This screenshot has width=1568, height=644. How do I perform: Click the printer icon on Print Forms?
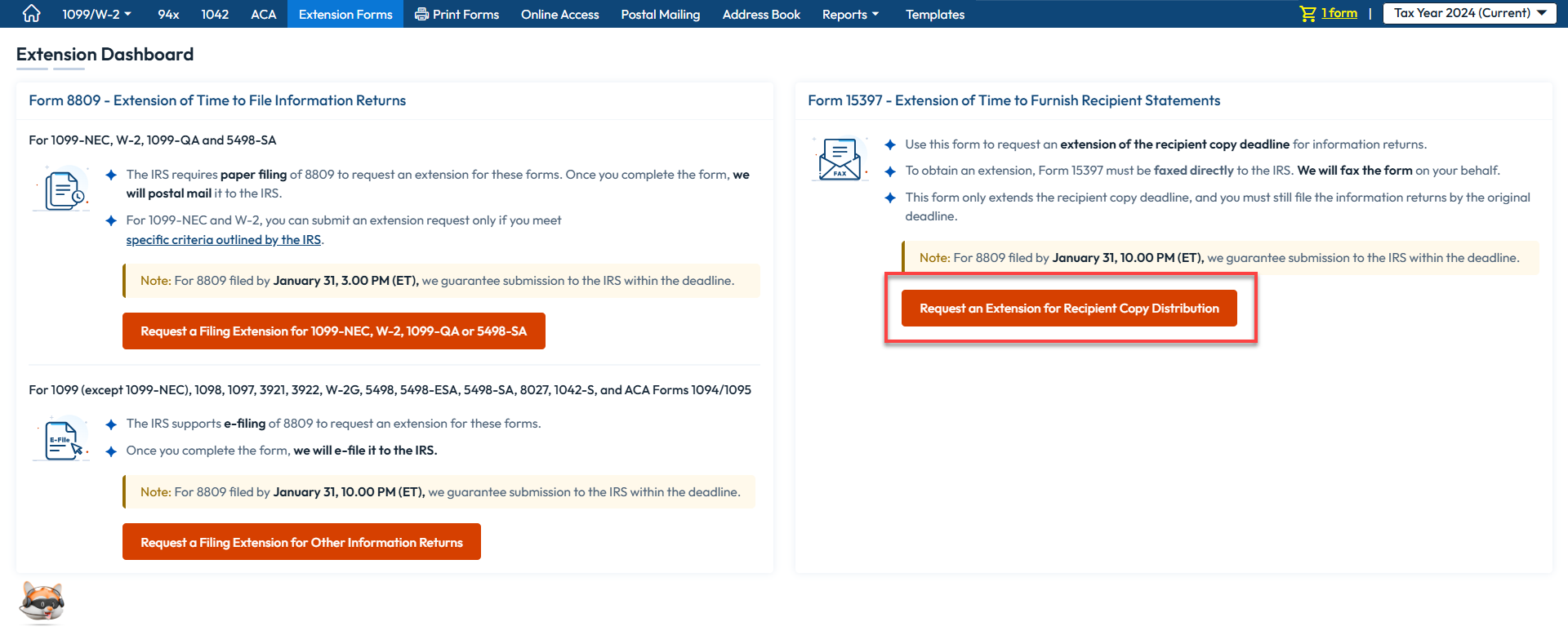point(421,14)
